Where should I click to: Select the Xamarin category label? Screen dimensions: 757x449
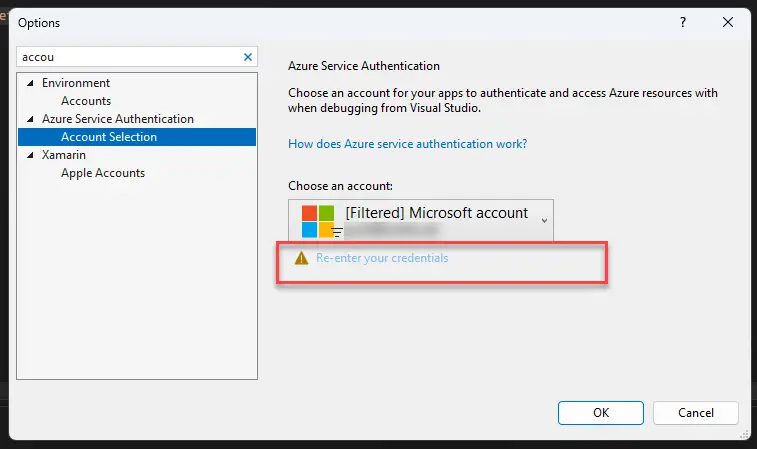pos(63,155)
